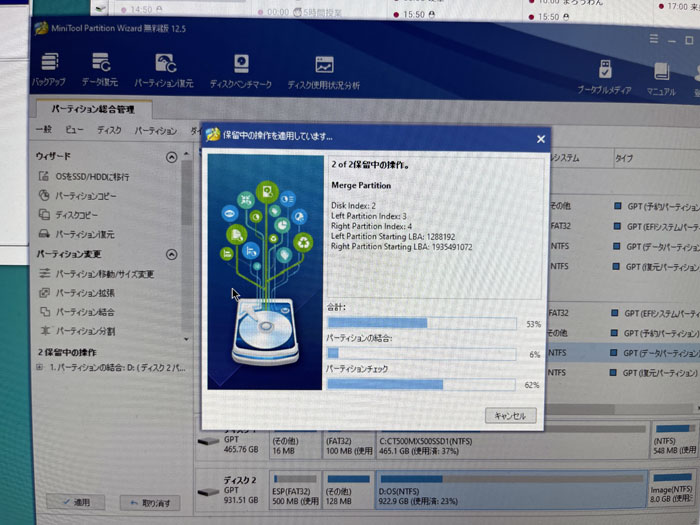
Task: Open the 一般 menu
Action: (x=44, y=129)
